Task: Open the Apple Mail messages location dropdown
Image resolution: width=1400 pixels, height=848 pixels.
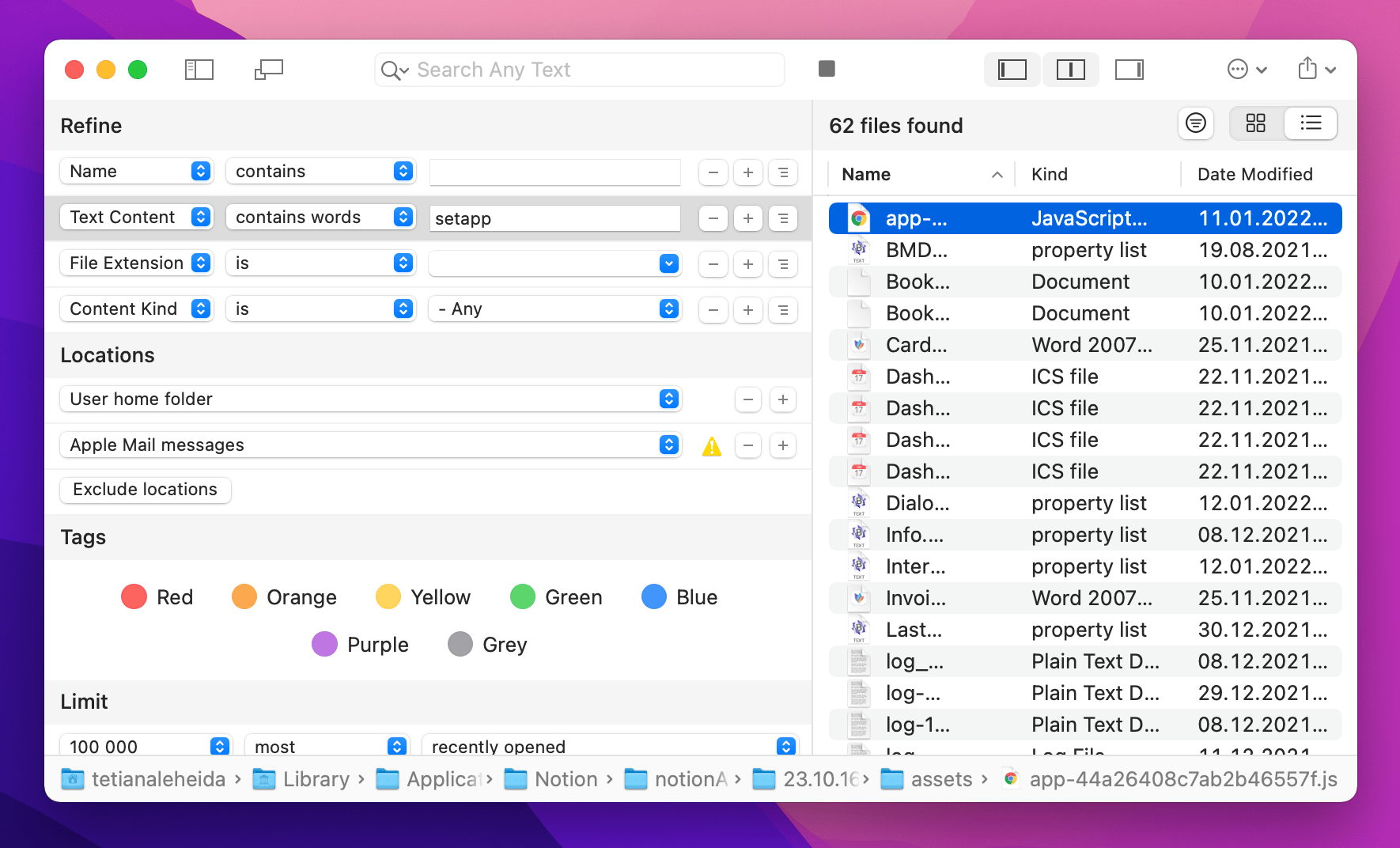Action: tap(370, 445)
